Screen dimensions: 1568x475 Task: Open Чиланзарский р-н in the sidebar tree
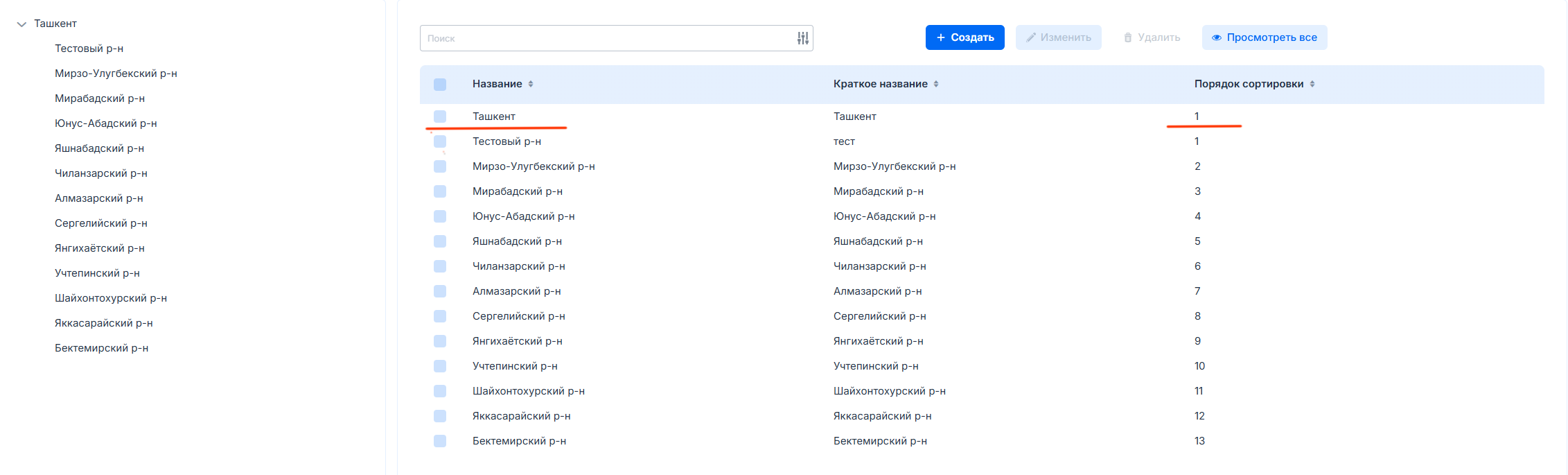click(x=100, y=173)
